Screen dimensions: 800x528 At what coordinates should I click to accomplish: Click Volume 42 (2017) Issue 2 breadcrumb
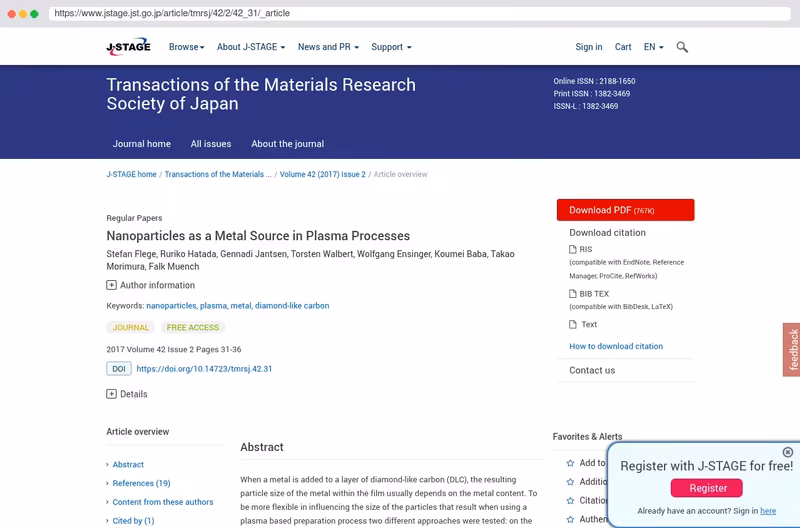tap(322, 174)
